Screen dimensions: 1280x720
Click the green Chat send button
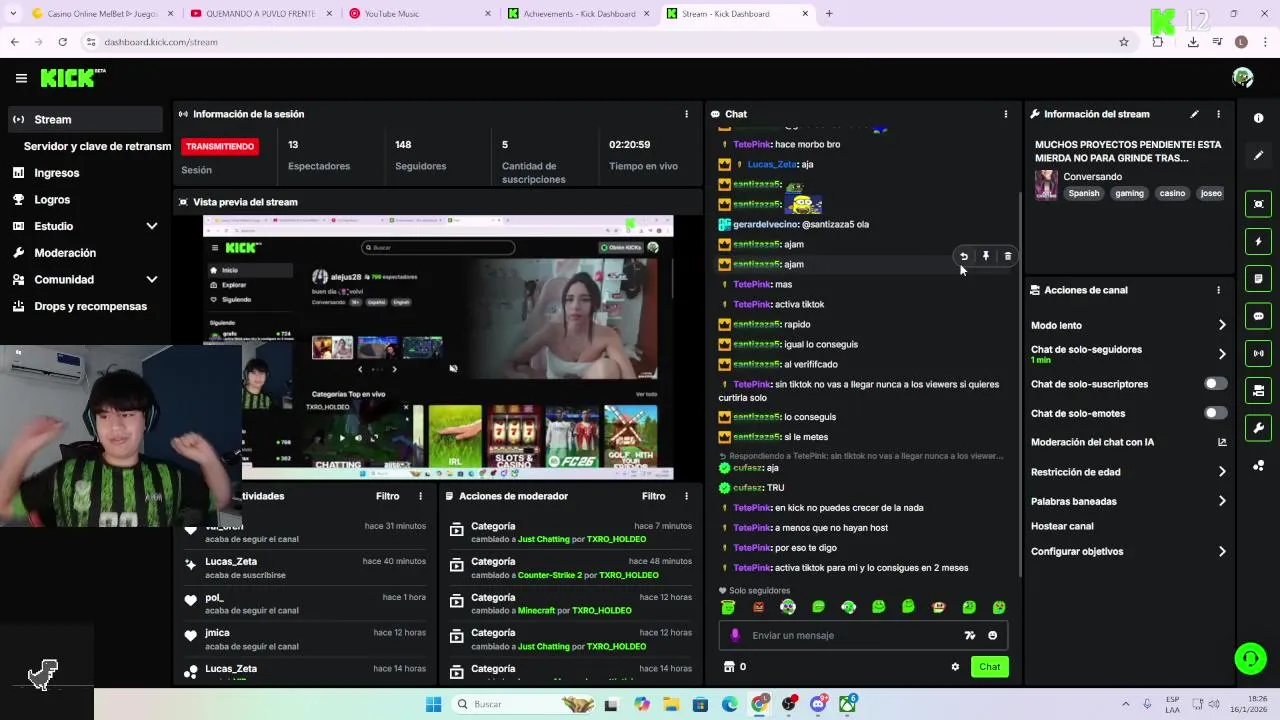click(989, 667)
